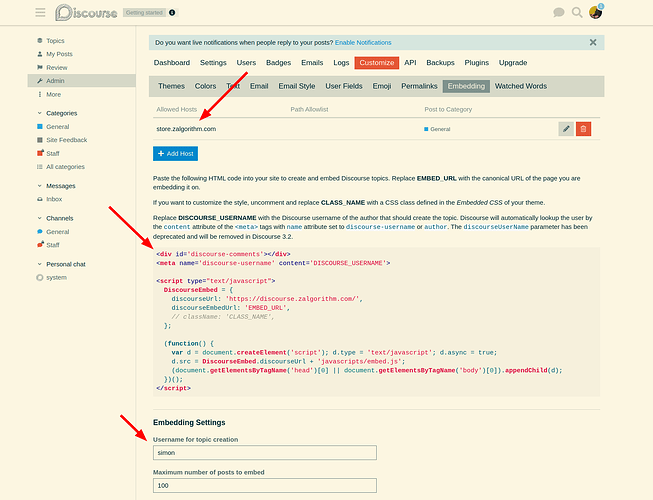This screenshot has width=653, height=500.
Task: Switch to Settings admin tab
Action: tap(213, 62)
